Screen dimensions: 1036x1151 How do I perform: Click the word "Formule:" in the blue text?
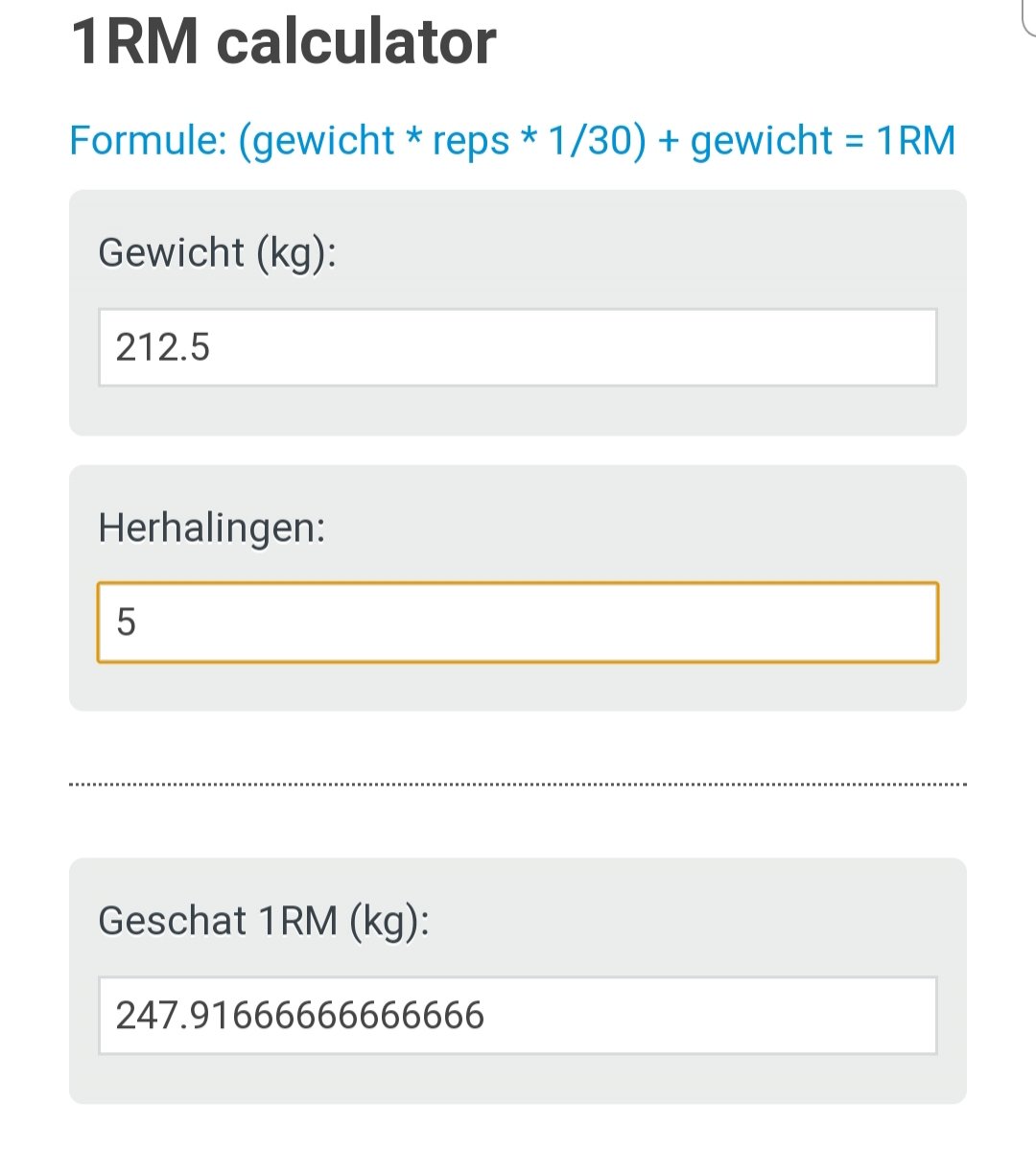pyautogui.click(x=148, y=140)
